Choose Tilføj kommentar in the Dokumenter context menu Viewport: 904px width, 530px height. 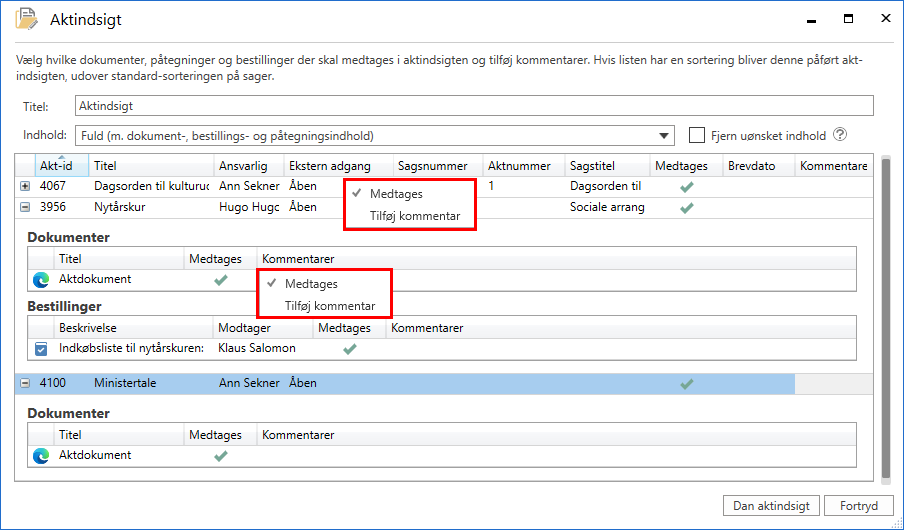pos(330,306)
